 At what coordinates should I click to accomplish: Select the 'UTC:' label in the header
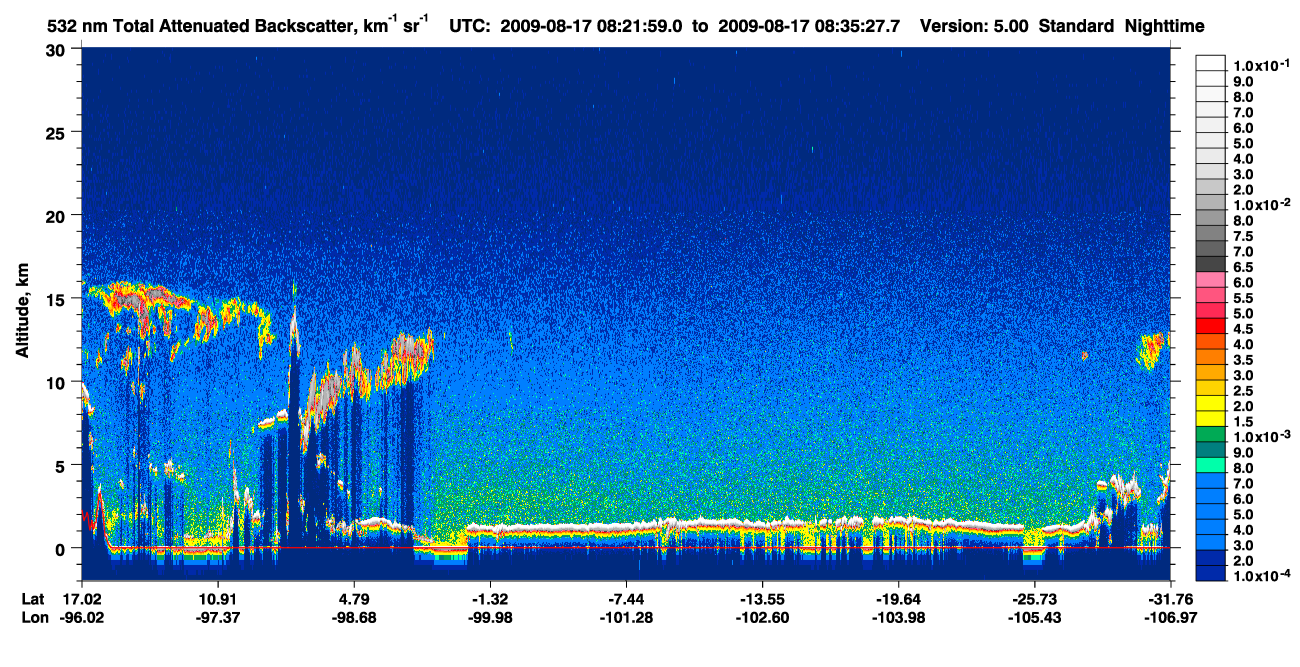tap(471, 27)
